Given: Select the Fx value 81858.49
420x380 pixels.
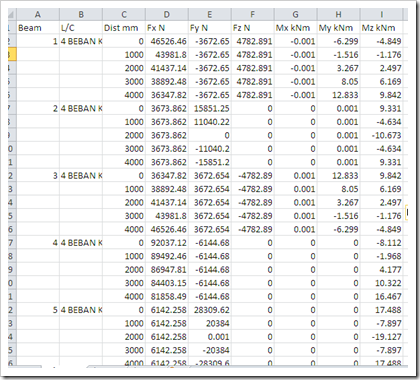Looking at the screenshot, I should click(x=167, y=297).
